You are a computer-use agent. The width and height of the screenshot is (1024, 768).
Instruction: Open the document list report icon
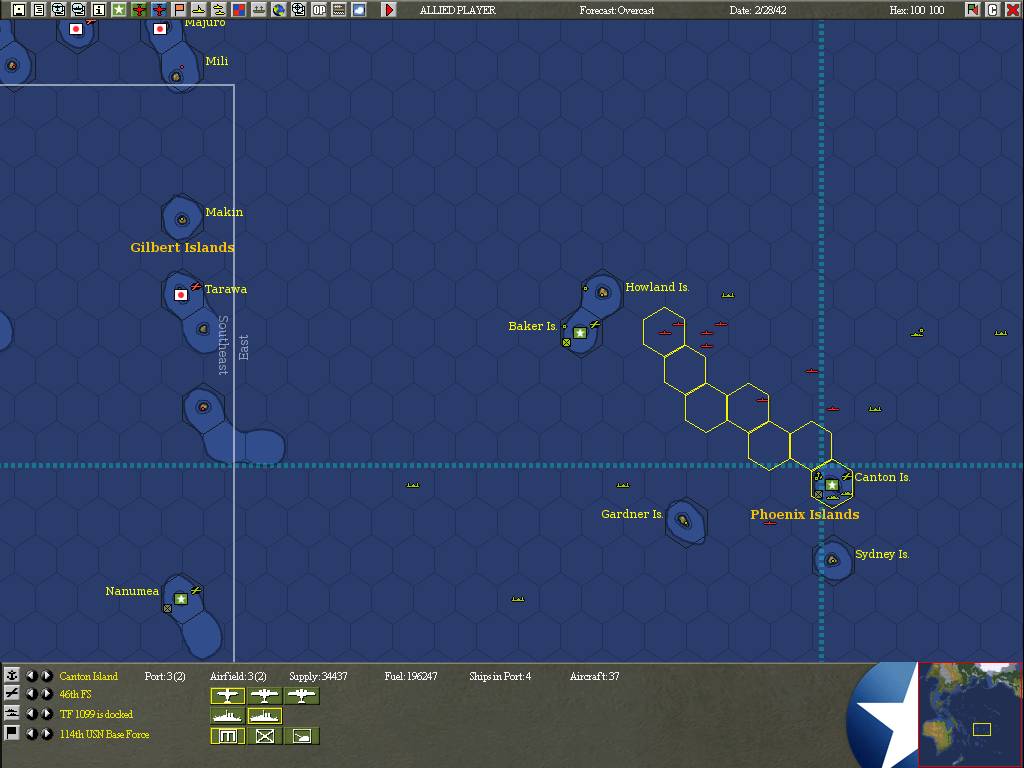point(39,9)
